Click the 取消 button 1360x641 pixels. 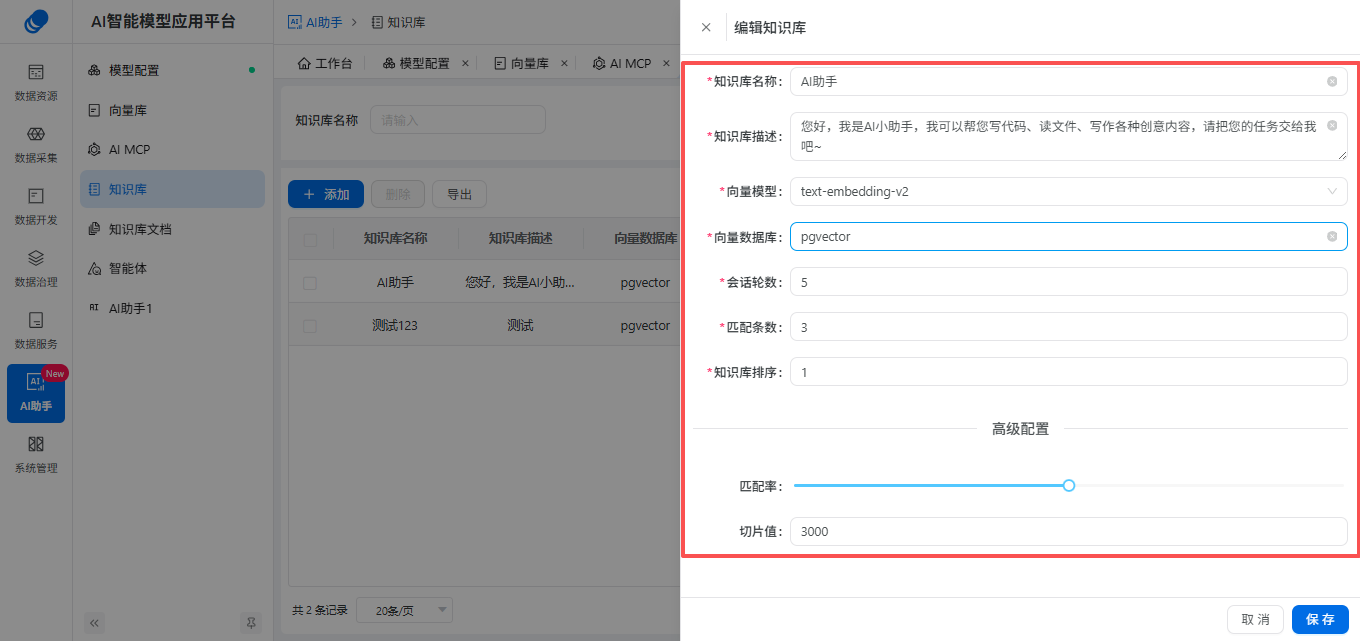coord(1255,619)
